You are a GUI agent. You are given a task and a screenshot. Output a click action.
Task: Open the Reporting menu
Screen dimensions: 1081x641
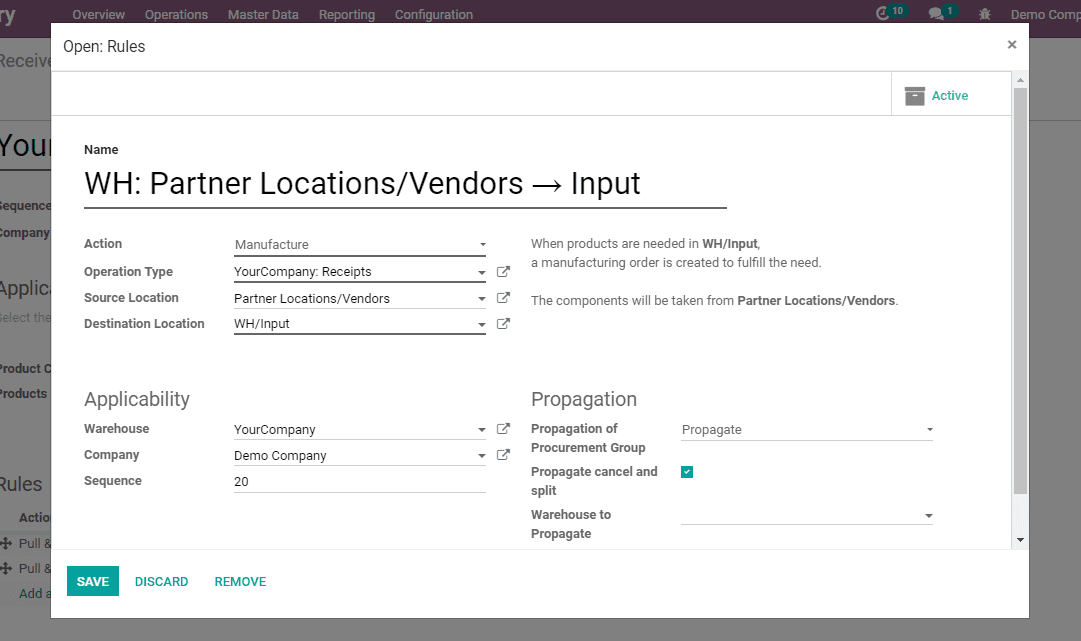coord(347,14)
